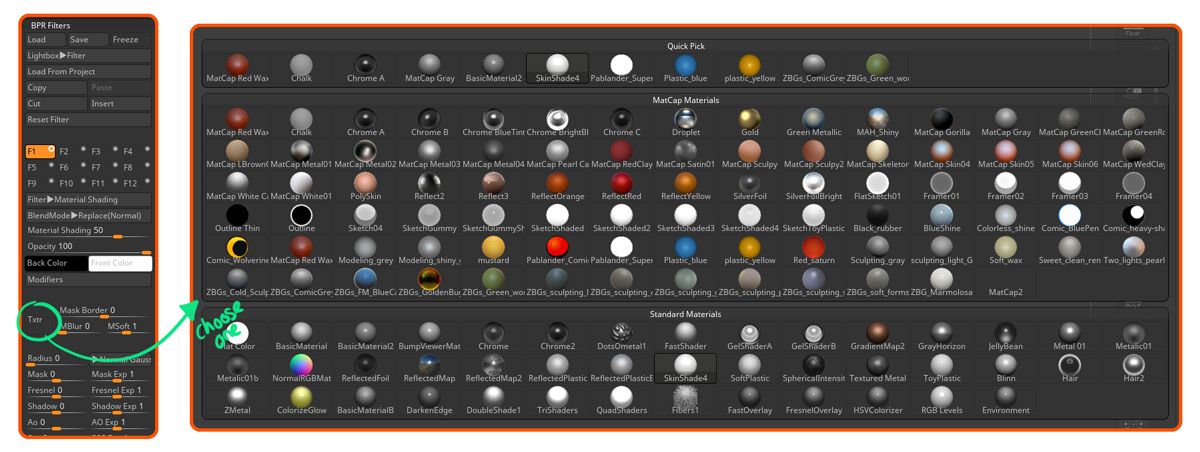This screenshot has width=1200, height=452.
Task: Pick the NormalRGBMat standard material
Action: coord(302,369)
